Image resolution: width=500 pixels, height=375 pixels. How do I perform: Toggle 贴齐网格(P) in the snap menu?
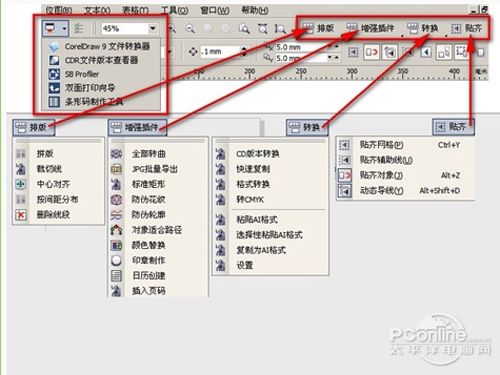[x=405, y=145]
